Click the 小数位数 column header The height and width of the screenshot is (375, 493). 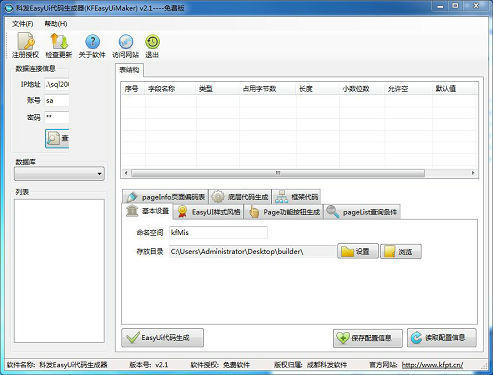(362, 89)
